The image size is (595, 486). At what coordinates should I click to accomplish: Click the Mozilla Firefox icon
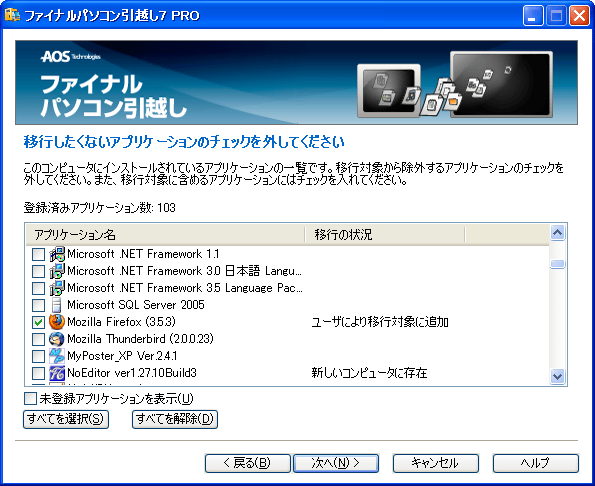click(57, 322)
